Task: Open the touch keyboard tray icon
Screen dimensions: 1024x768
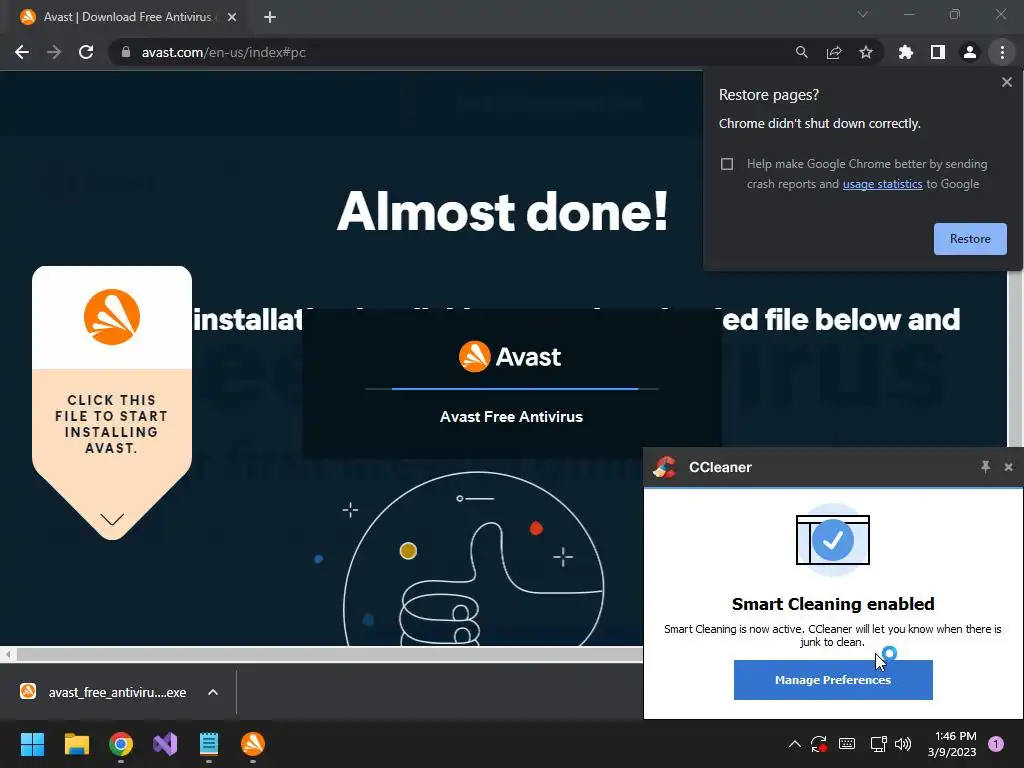Action: [847, 744]
